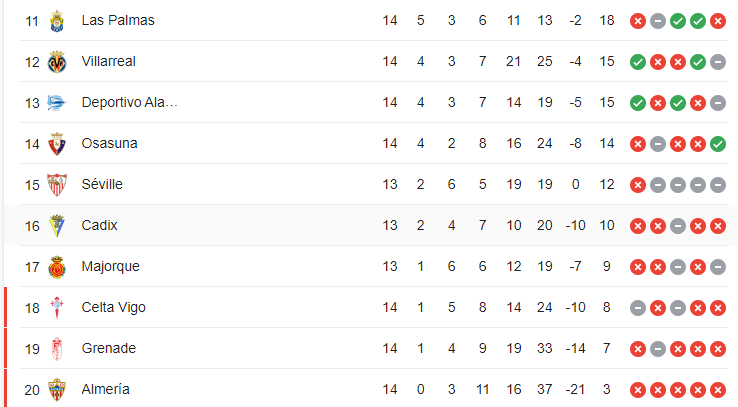The image size is (738, 407).
Task: Open the Villarreal team link
Action: click(x=108, y=61)
